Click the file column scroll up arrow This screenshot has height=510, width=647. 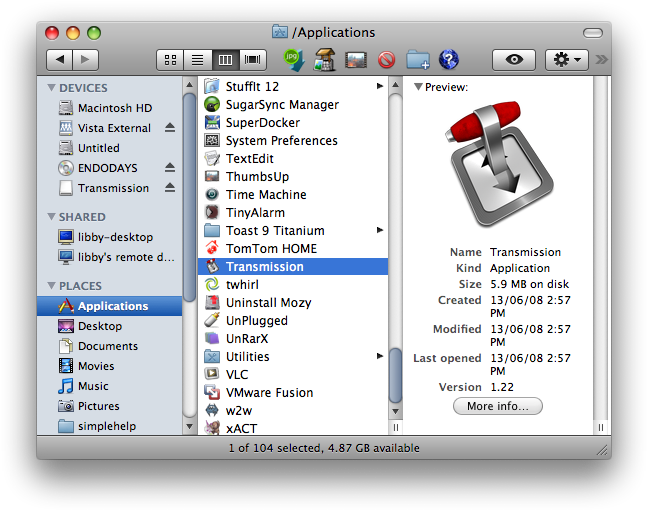pos(395,85)
